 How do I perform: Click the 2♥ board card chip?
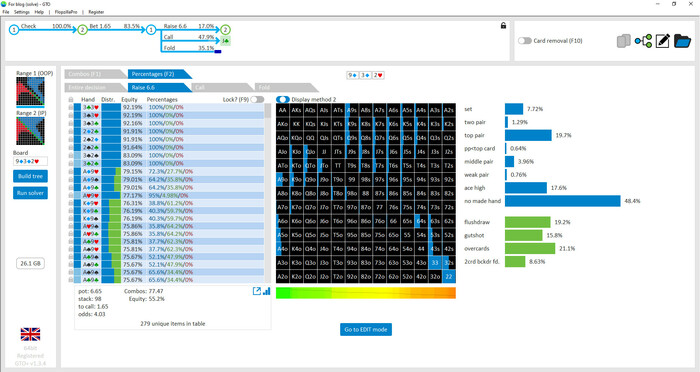click(378, 75)
